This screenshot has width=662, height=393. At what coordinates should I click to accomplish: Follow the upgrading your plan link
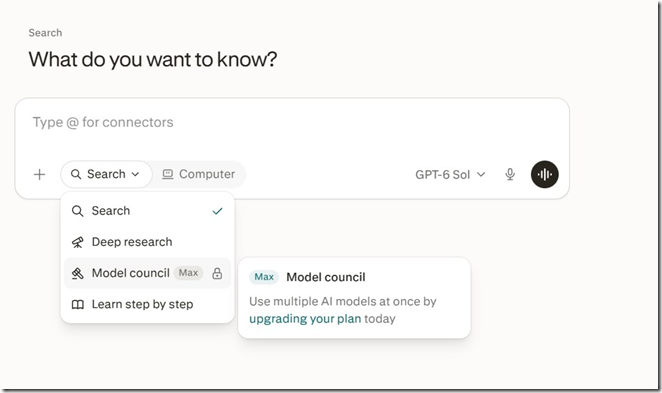tap(305, 319)
